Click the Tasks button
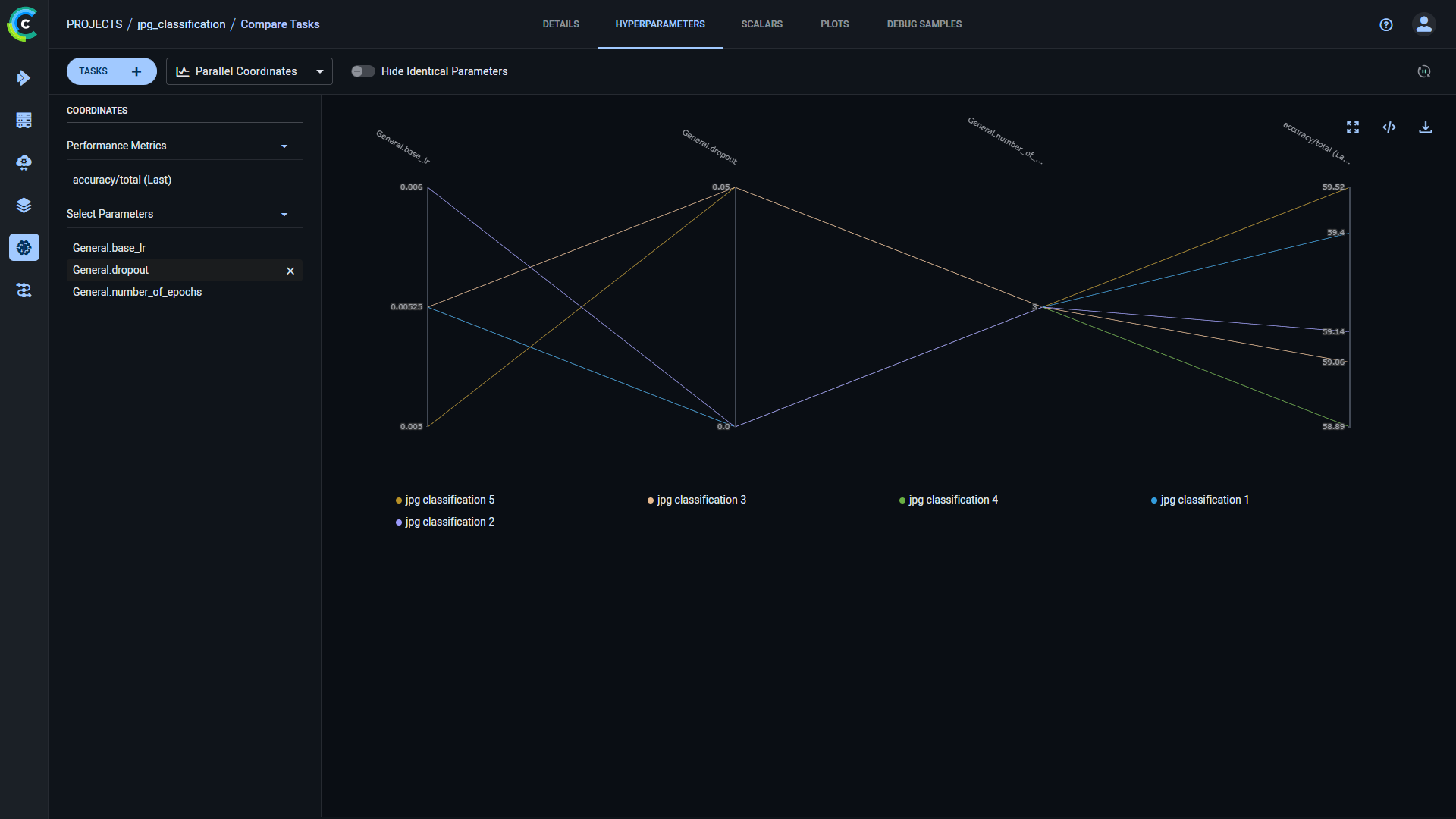This screenshot has height=819, width=1456. (93, 71)
